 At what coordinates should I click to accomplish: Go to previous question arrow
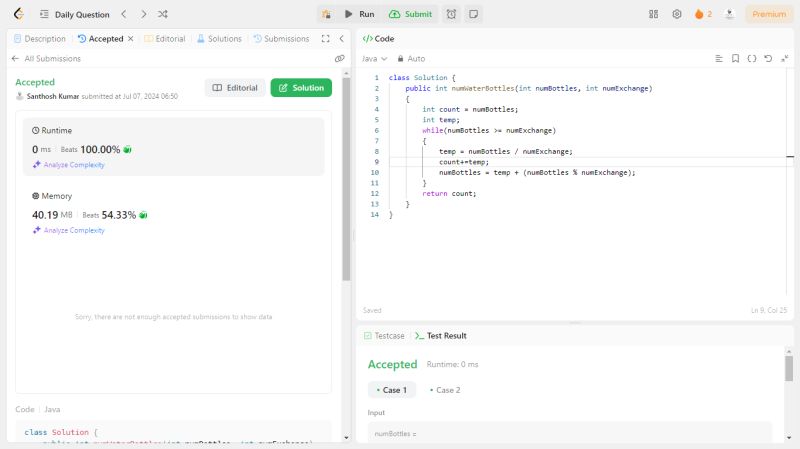tap(124, 14)
